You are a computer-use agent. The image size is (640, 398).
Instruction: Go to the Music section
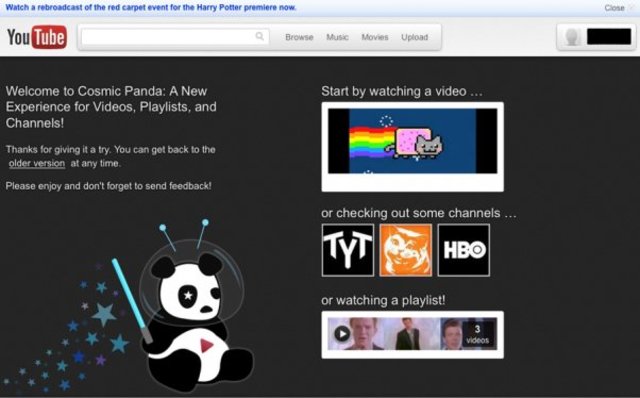pos(337,37)
